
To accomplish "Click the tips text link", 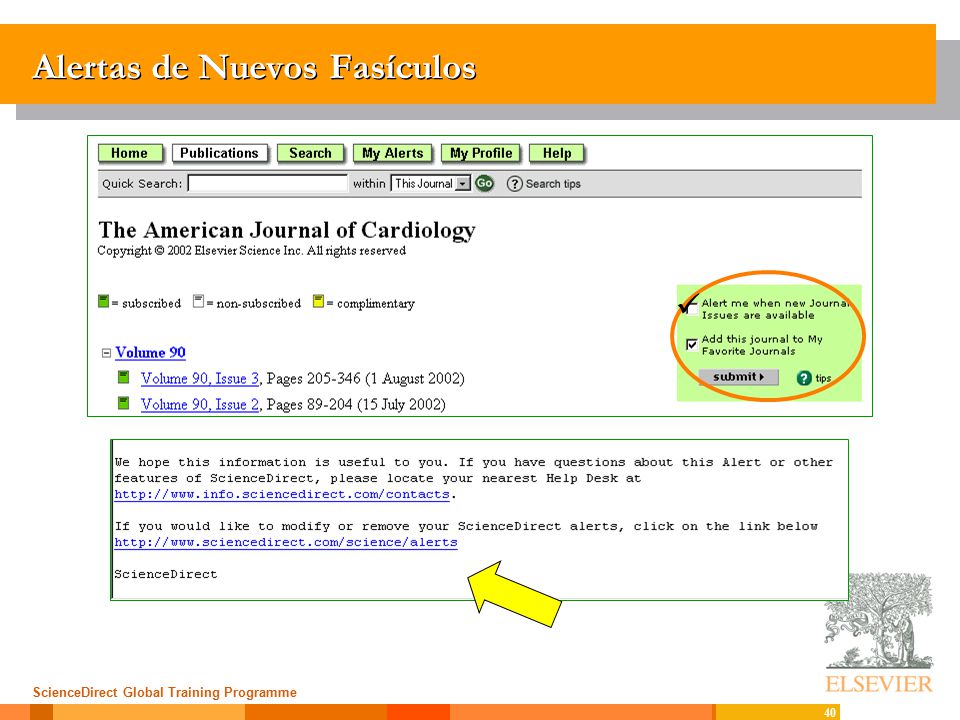I will 823,378.
